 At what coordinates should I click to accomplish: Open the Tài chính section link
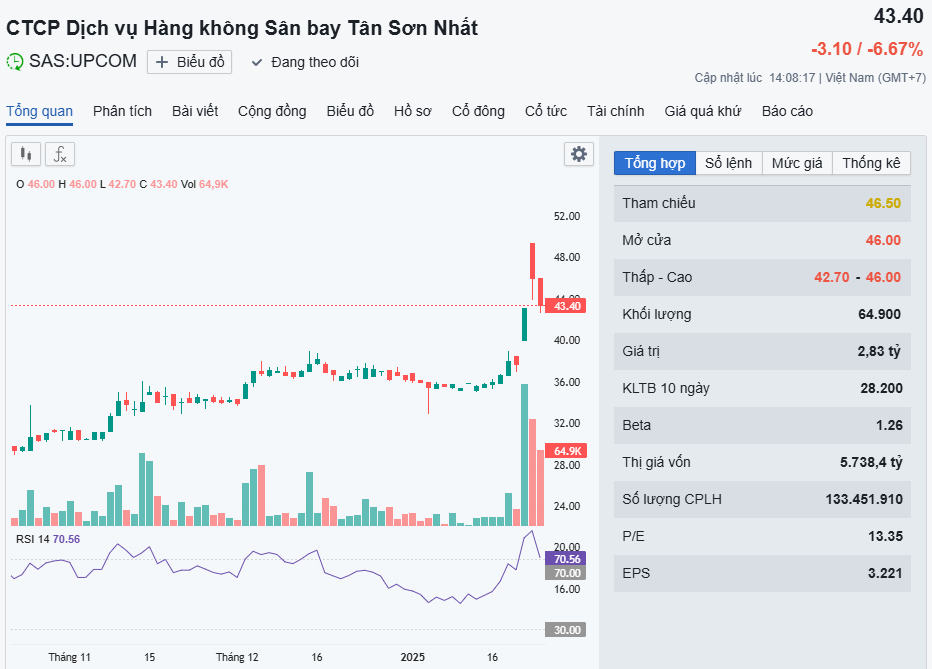[x=615, y=111]
